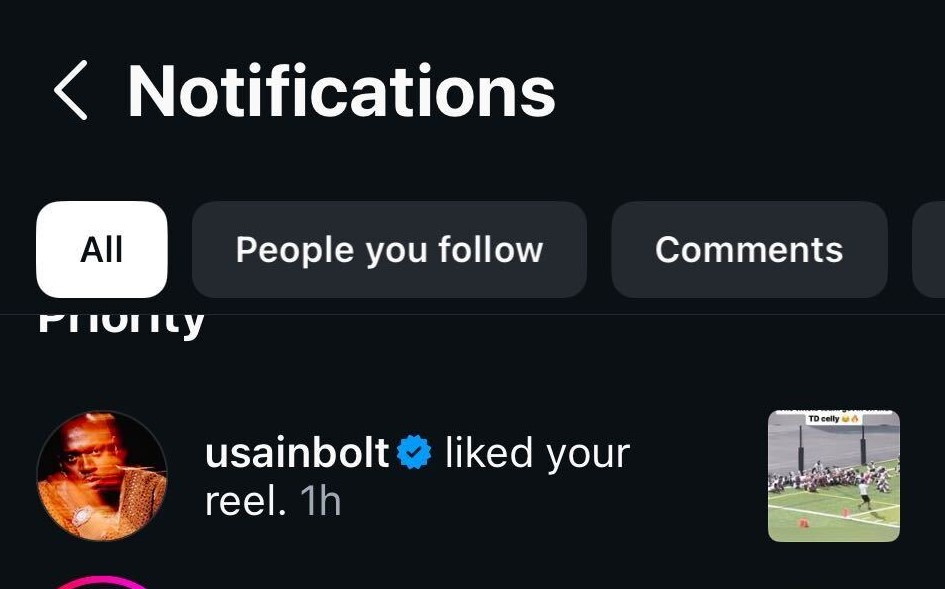The image size is (945, 589).
Task: Click the 1h timestamp of notification
Action: [321, 500]
